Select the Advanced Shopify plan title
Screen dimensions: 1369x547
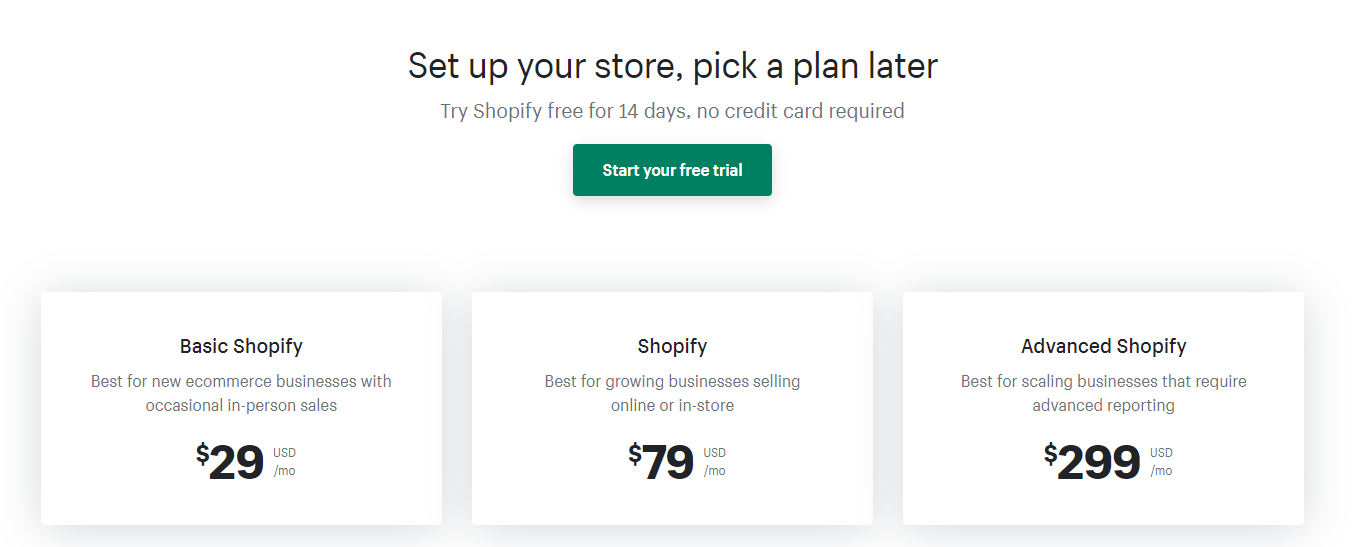1103,346
